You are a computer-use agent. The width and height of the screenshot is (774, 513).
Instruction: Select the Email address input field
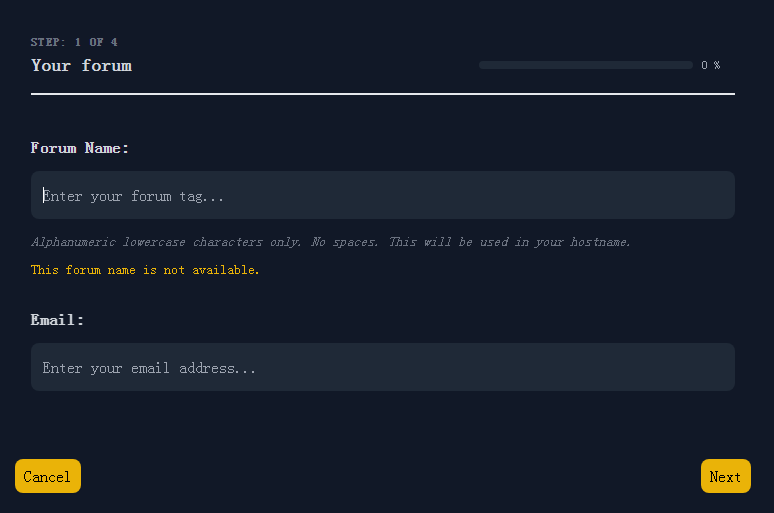pyautogui.click(x=383, y=367)
